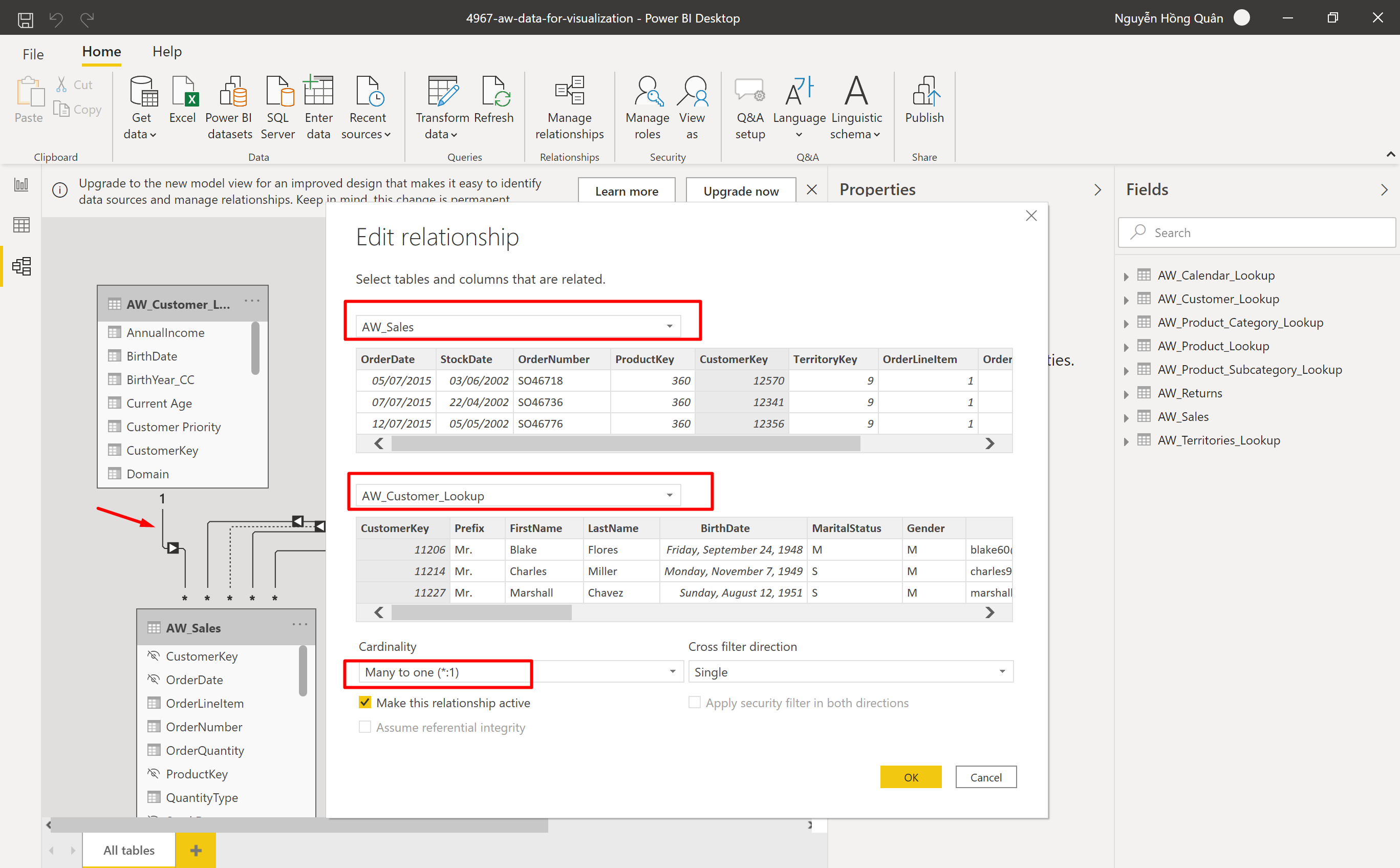This screenshot has width=1400, height=868.
Task: Select the Help ribbon tab
Action: [167, 52]
